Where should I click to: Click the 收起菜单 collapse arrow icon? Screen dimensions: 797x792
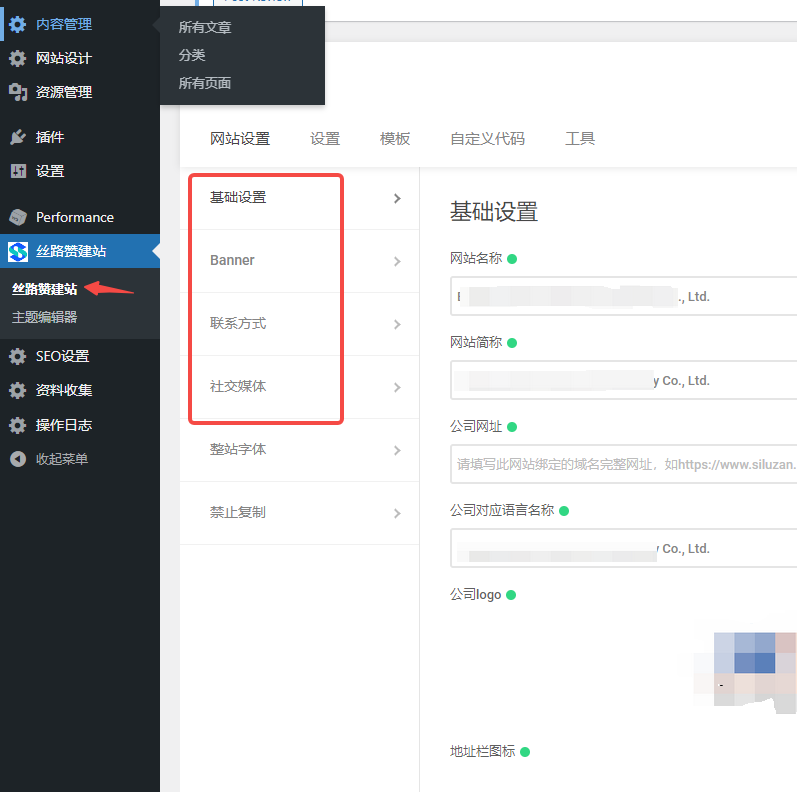18,459
